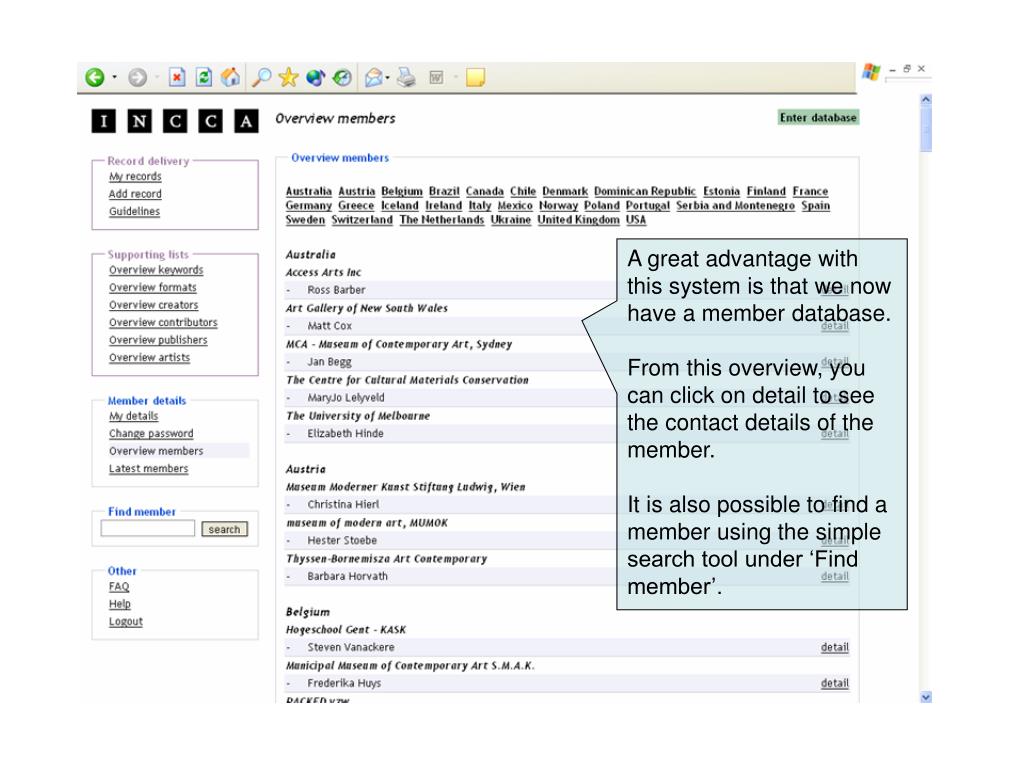Screen dimensions: 1024x768
Task: Click the Media globe icon
Action: [x=315, y=78]
